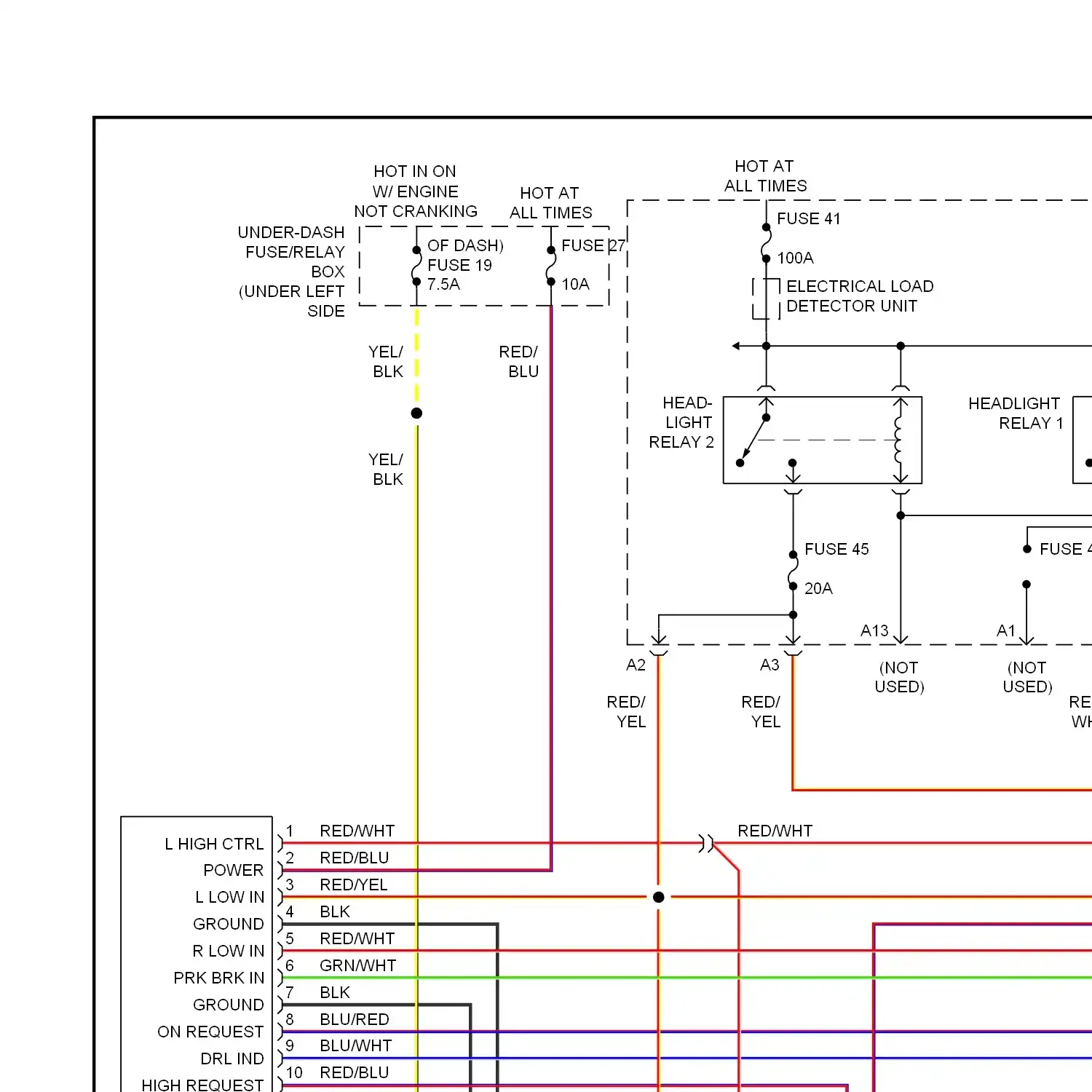Click the '10A' fuse rating
The image size is (1092, 1092).
click(575, 285)
